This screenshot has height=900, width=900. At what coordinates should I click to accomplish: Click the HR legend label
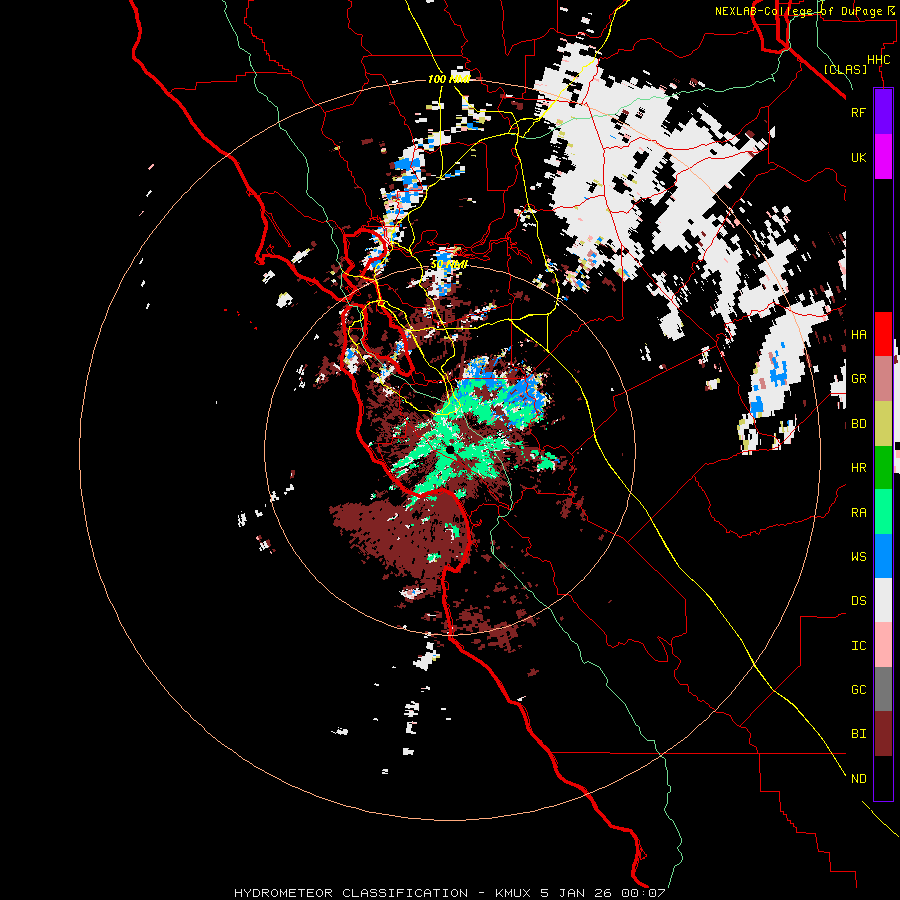coord(858,468)
